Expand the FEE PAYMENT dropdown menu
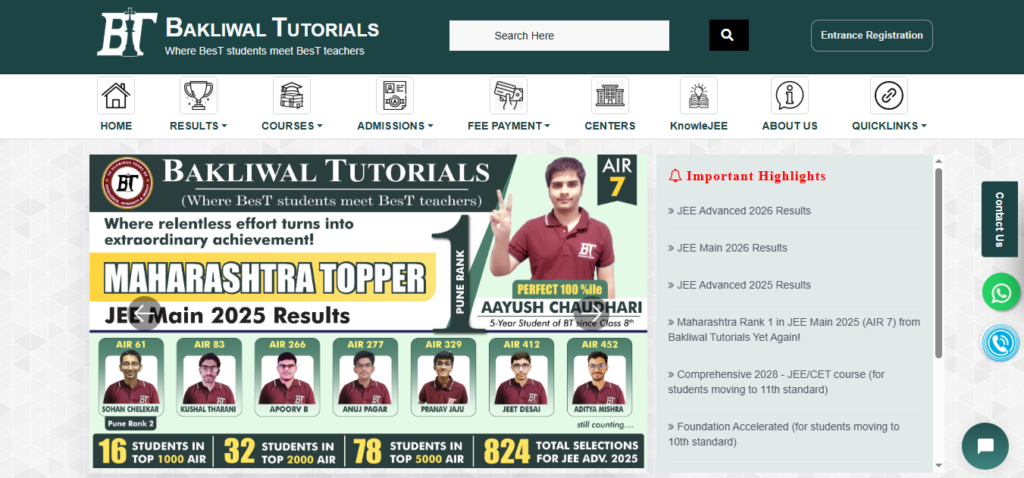 tap(509, 126)
